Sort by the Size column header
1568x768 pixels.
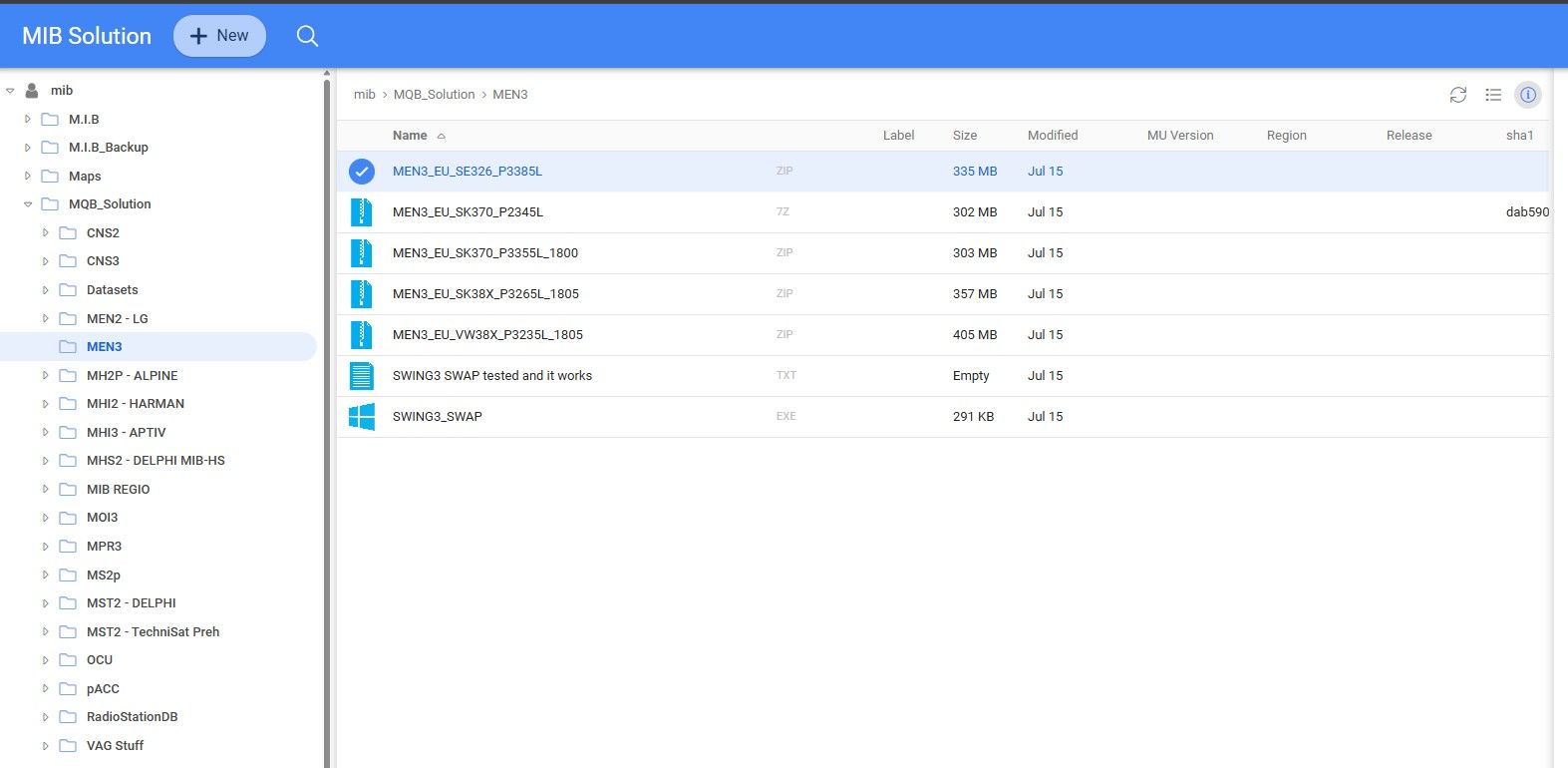964,136
